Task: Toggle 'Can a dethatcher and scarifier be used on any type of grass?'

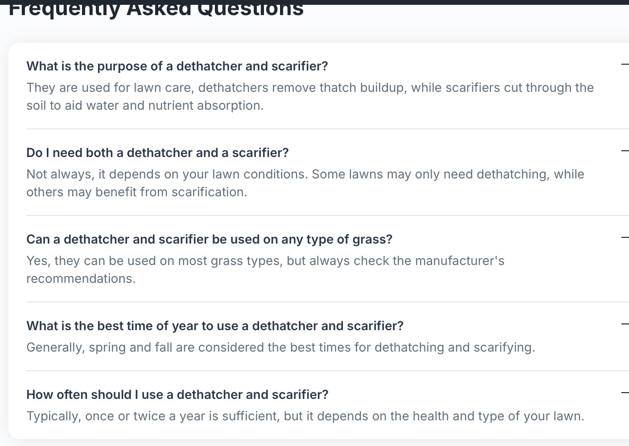Action: [209, 239]
